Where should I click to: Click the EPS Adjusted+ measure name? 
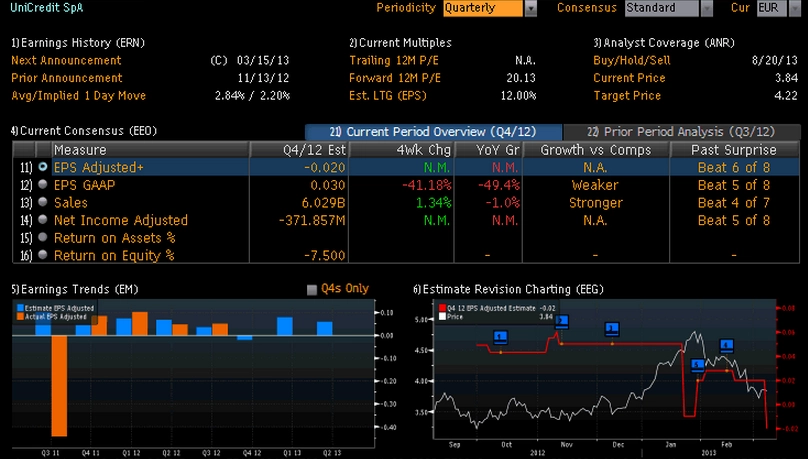[98, 167]
